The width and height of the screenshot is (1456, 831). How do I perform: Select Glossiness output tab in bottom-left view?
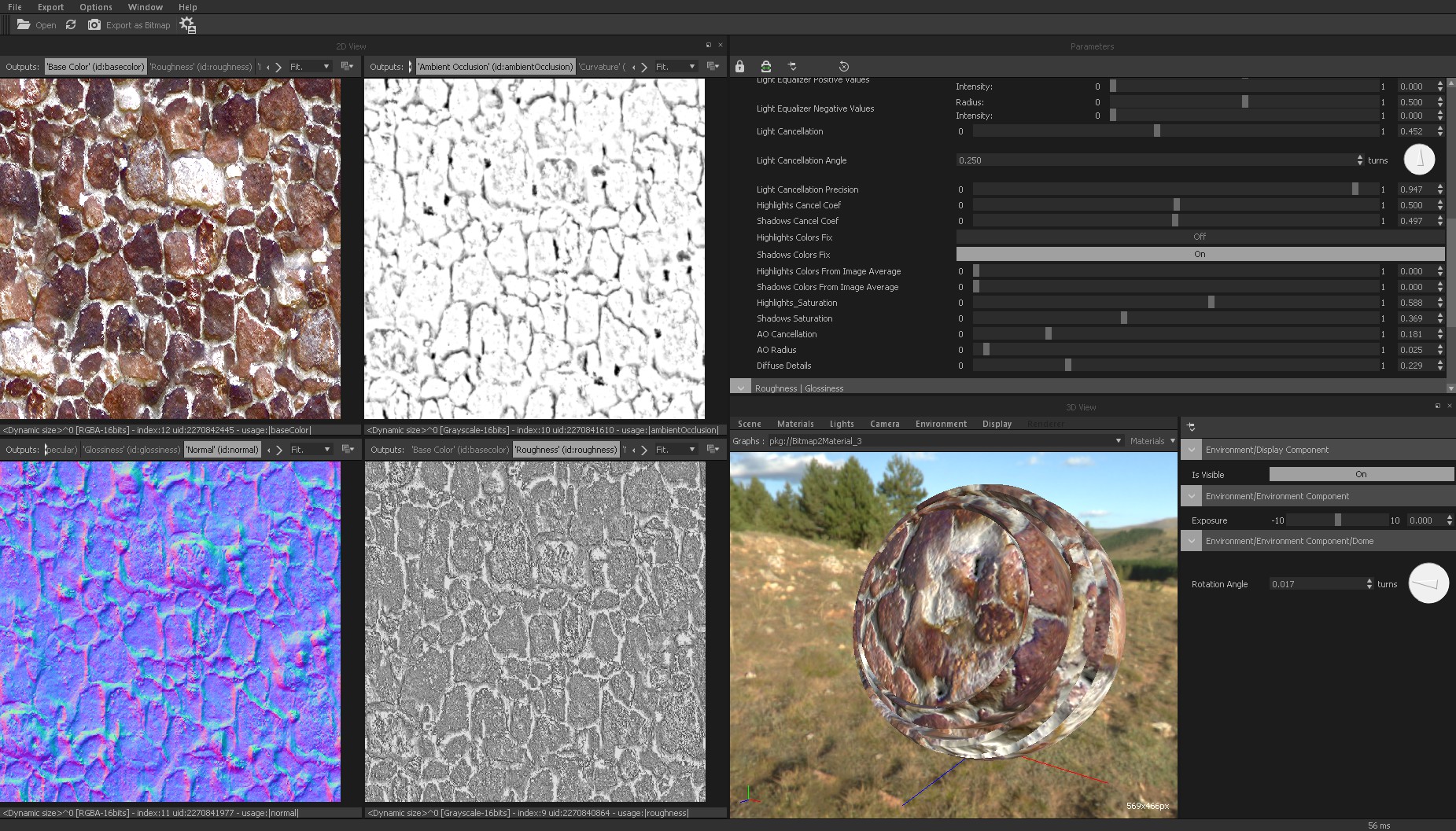tap(131, 450)
